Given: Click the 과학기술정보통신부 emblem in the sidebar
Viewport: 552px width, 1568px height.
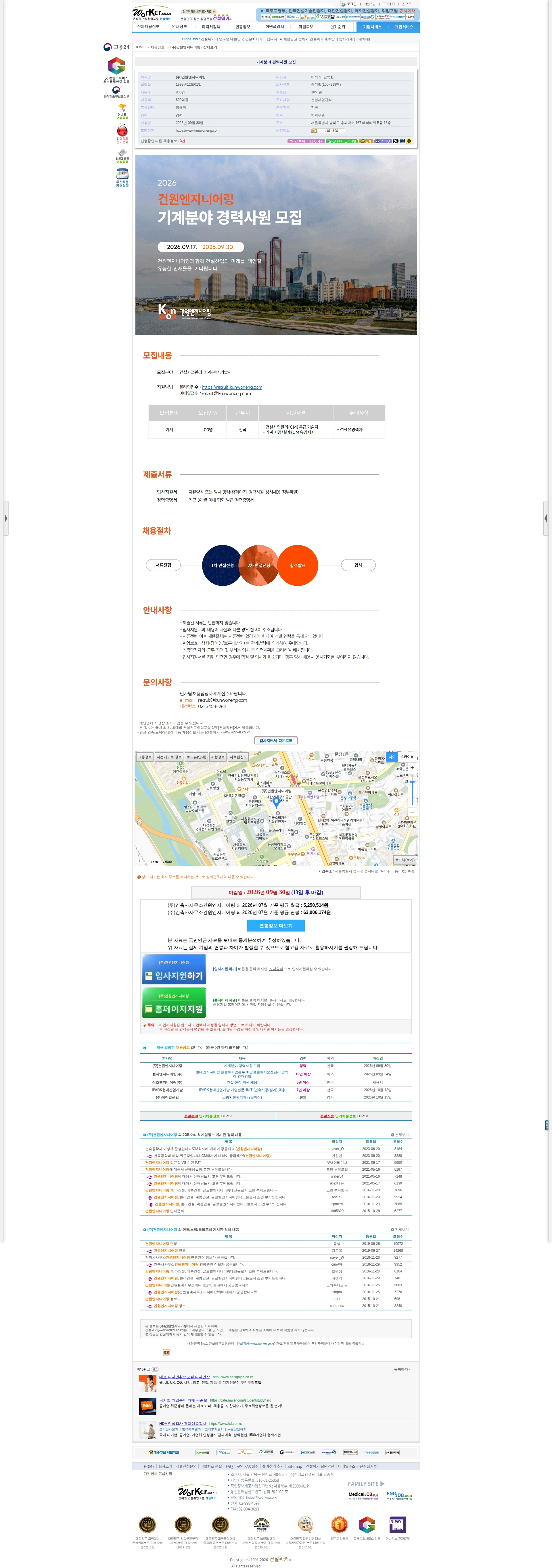Looking at the screenshot, I should pos(116,93).
